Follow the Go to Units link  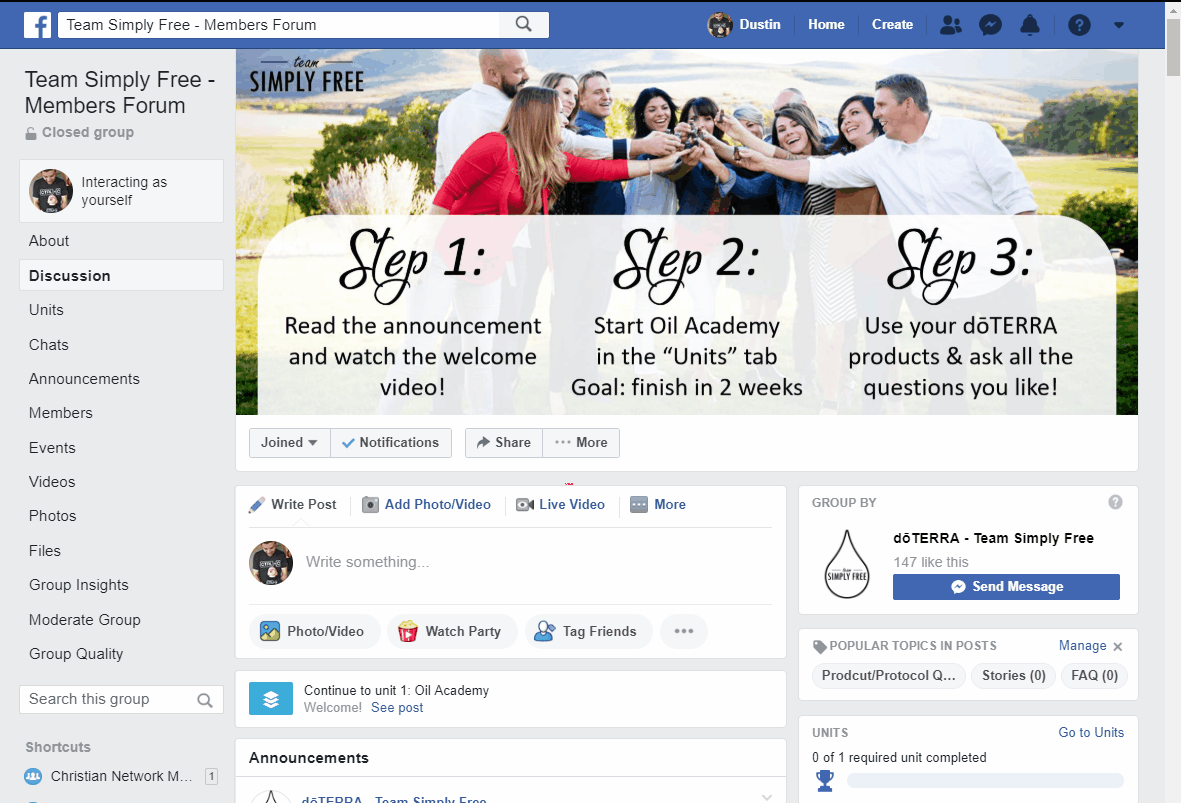click(x=1091, y=732)
